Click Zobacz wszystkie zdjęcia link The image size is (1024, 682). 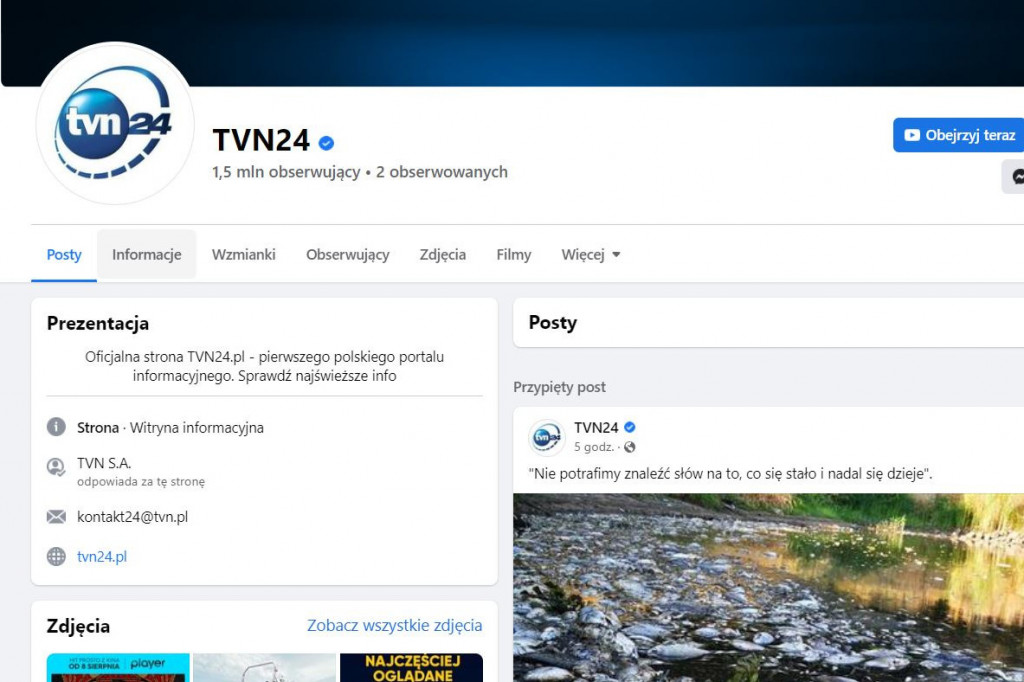coord(394,626)
